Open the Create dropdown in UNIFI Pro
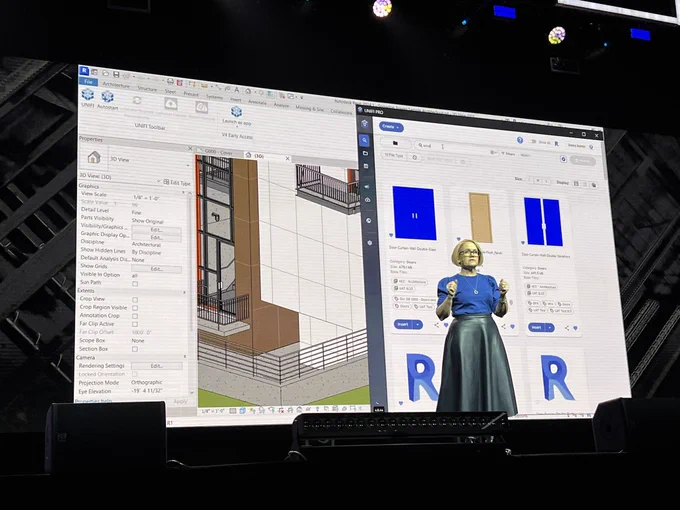Screen dimensions: 680x510 click(x=392, y=127)
